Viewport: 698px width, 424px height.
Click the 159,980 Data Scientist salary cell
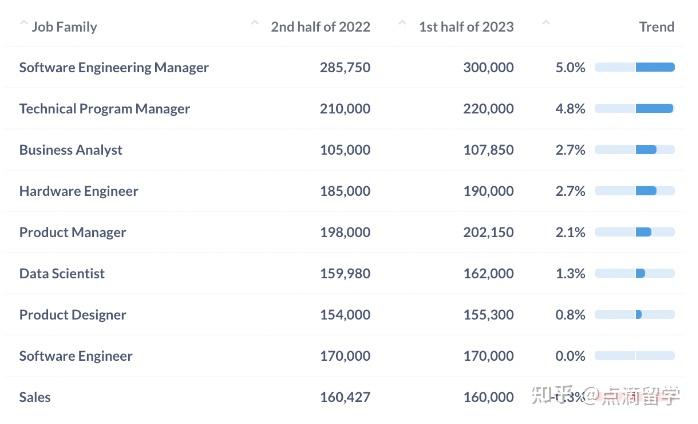[x=344, y=273]
